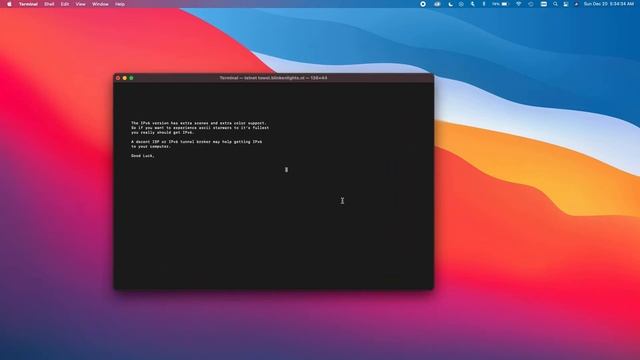Close the Terminal window with red button

pos(118,78)
